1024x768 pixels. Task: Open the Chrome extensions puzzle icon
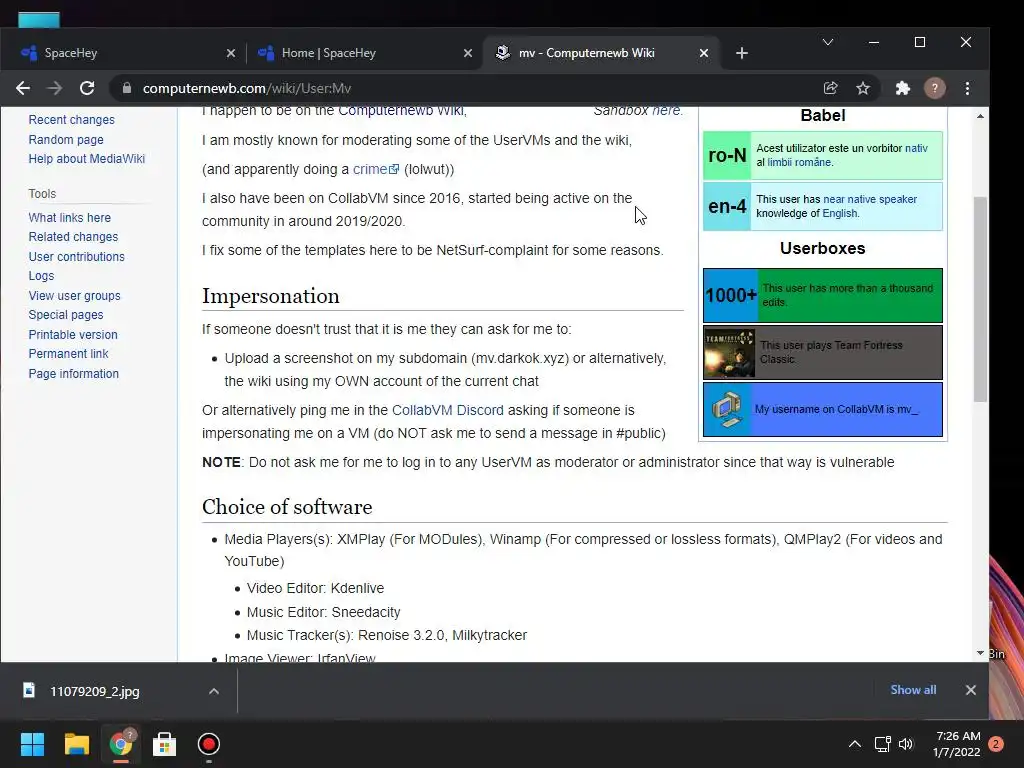(x=903, y=88)
